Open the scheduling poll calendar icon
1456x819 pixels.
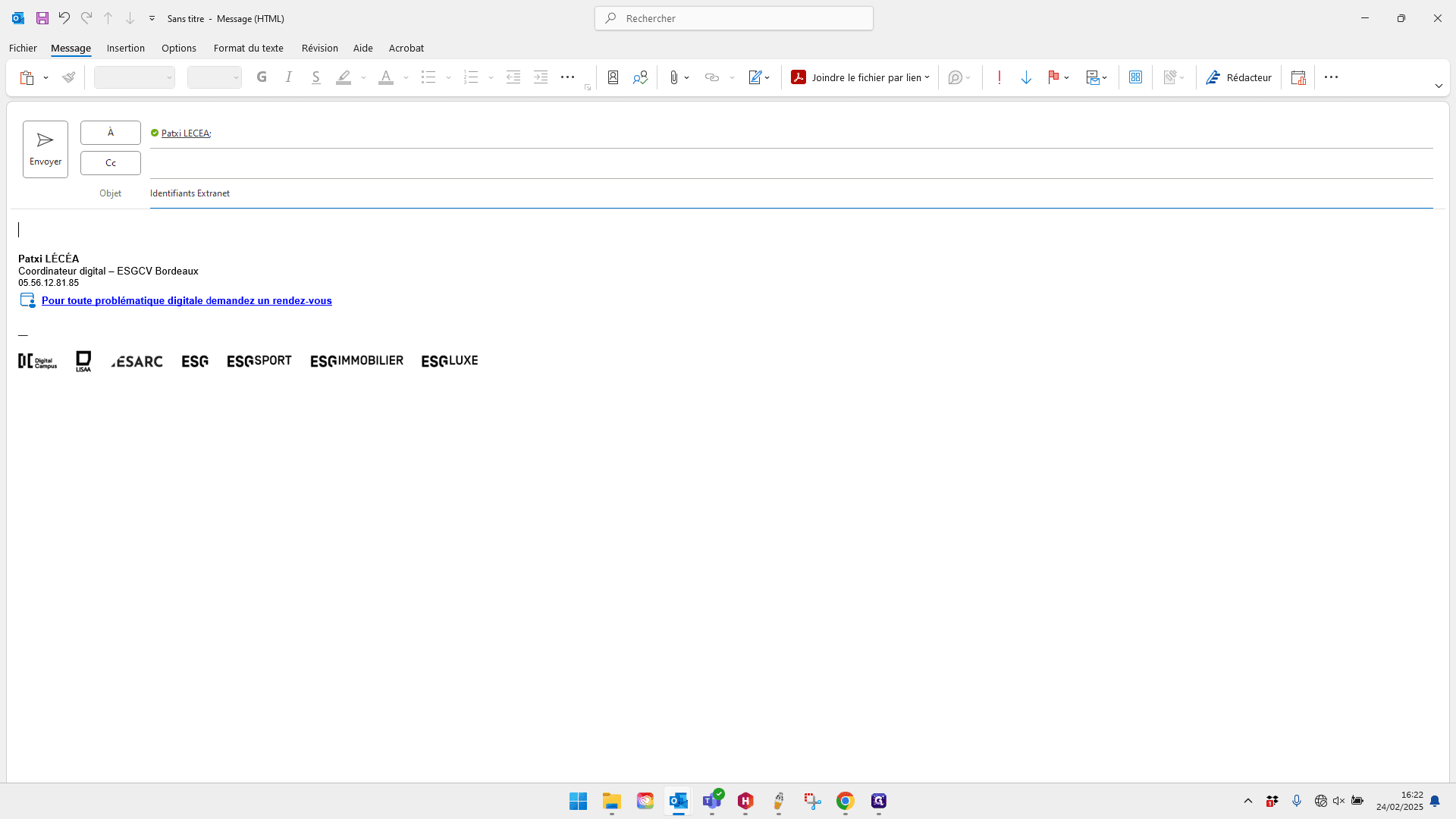point(1298,77)
